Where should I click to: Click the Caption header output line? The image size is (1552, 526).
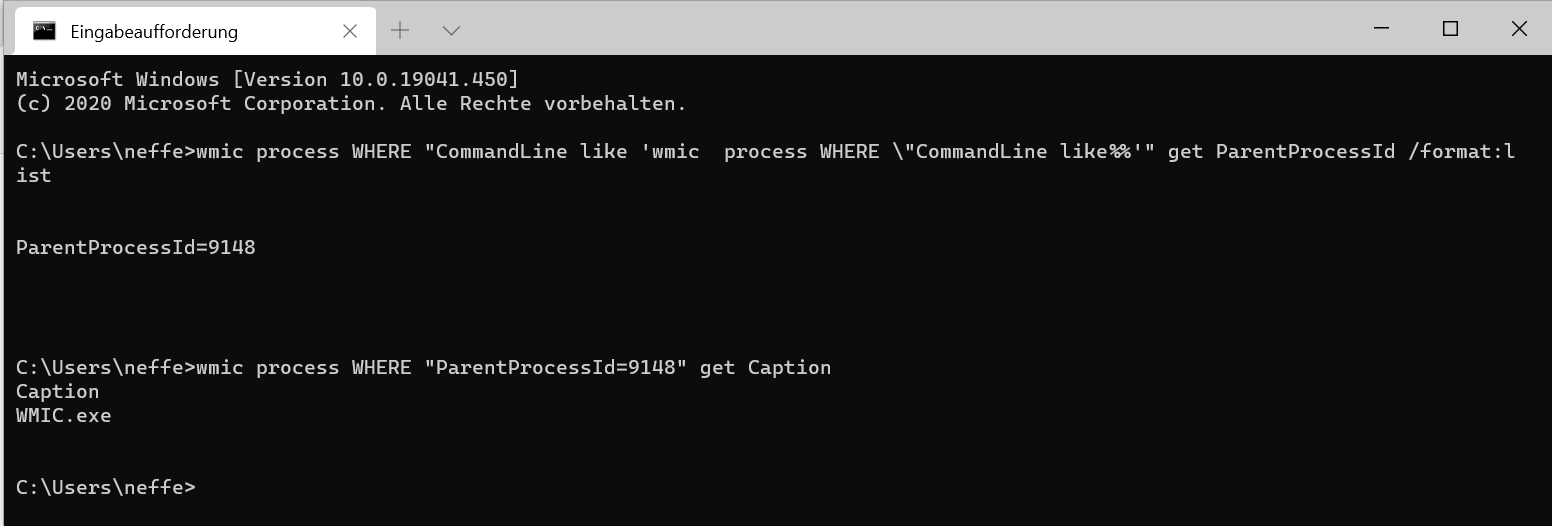coord(58,391)
